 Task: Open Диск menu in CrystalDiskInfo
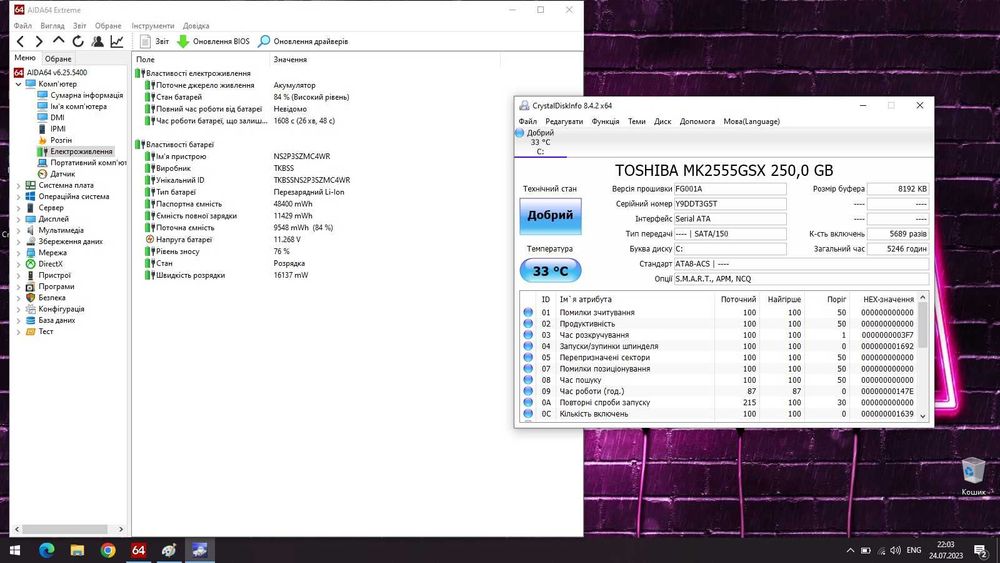(x=663, y=121)
